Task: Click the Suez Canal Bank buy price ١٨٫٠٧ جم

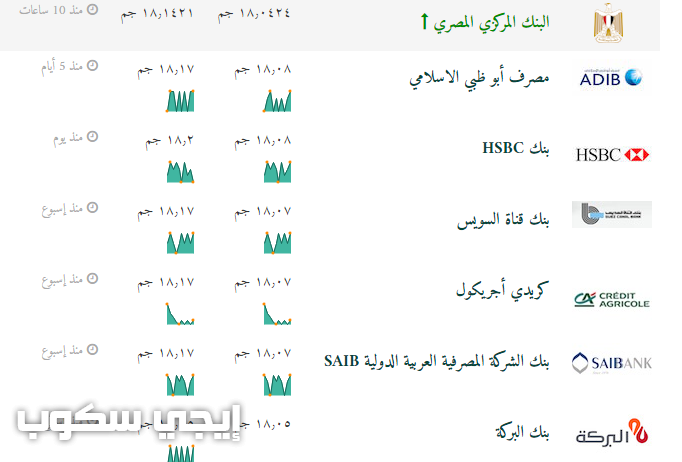Action: pos(263,211)
